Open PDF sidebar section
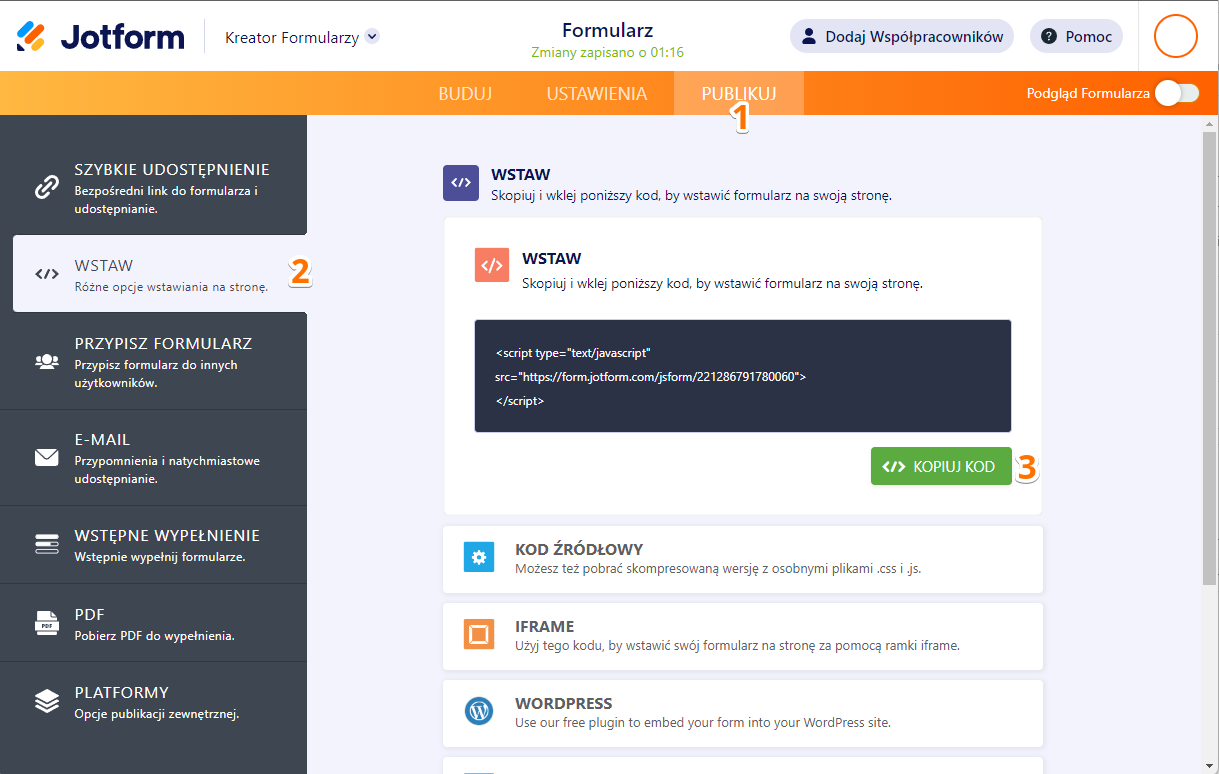 coord(153,622)
